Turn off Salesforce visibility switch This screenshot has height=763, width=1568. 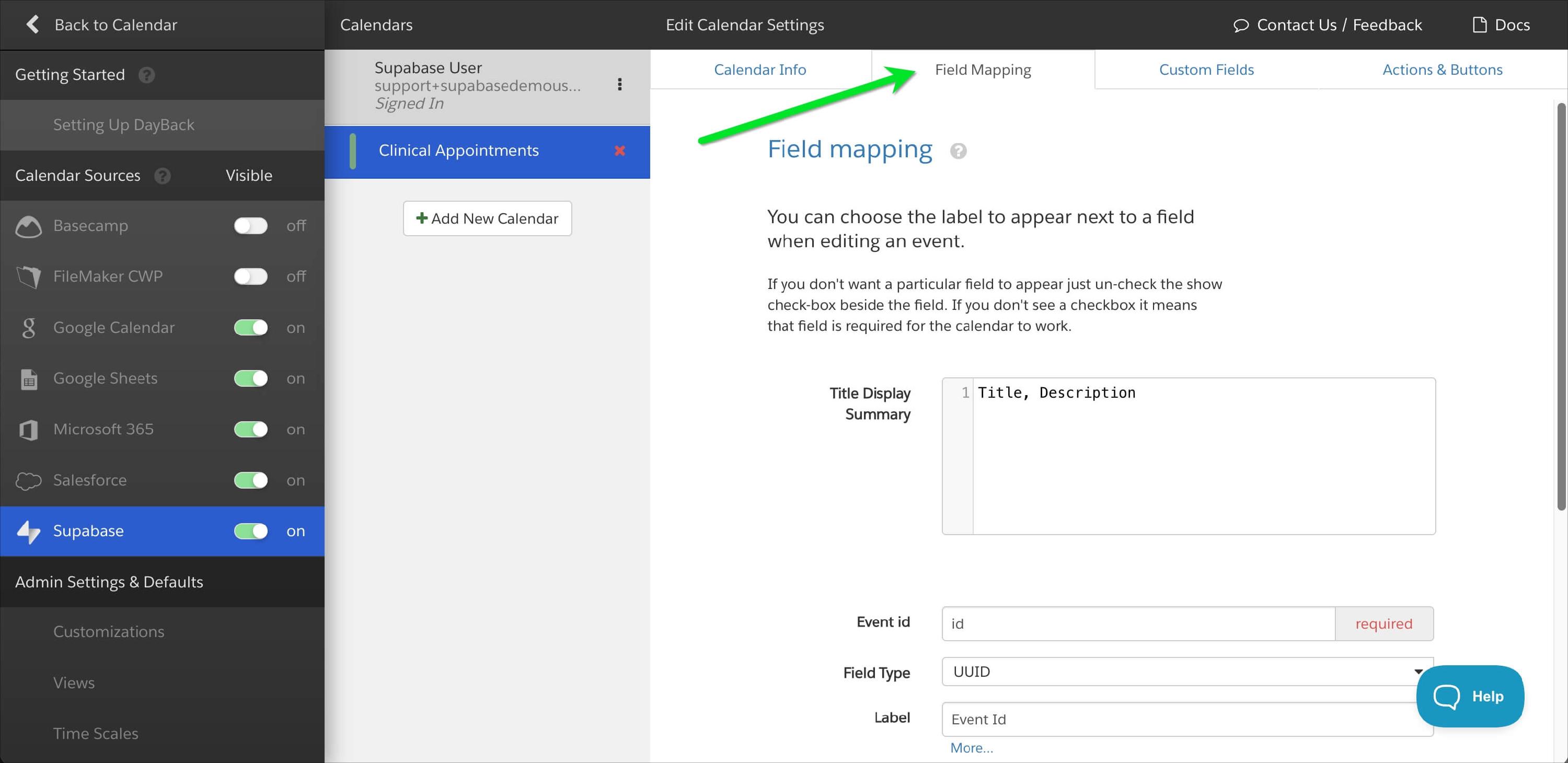[251, 480]
